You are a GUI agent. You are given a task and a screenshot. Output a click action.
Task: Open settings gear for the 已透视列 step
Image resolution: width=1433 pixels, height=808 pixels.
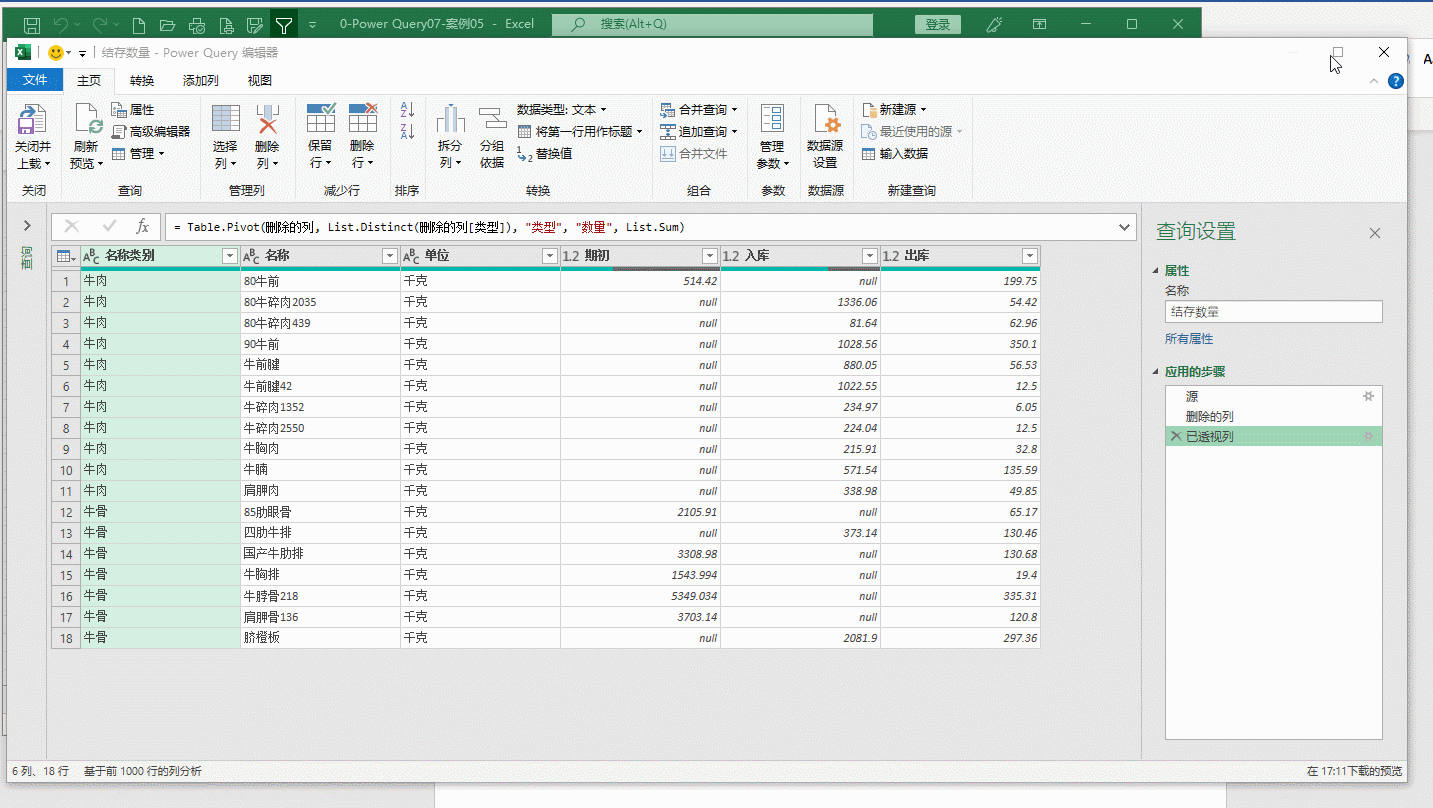[x=1368, y=437]
